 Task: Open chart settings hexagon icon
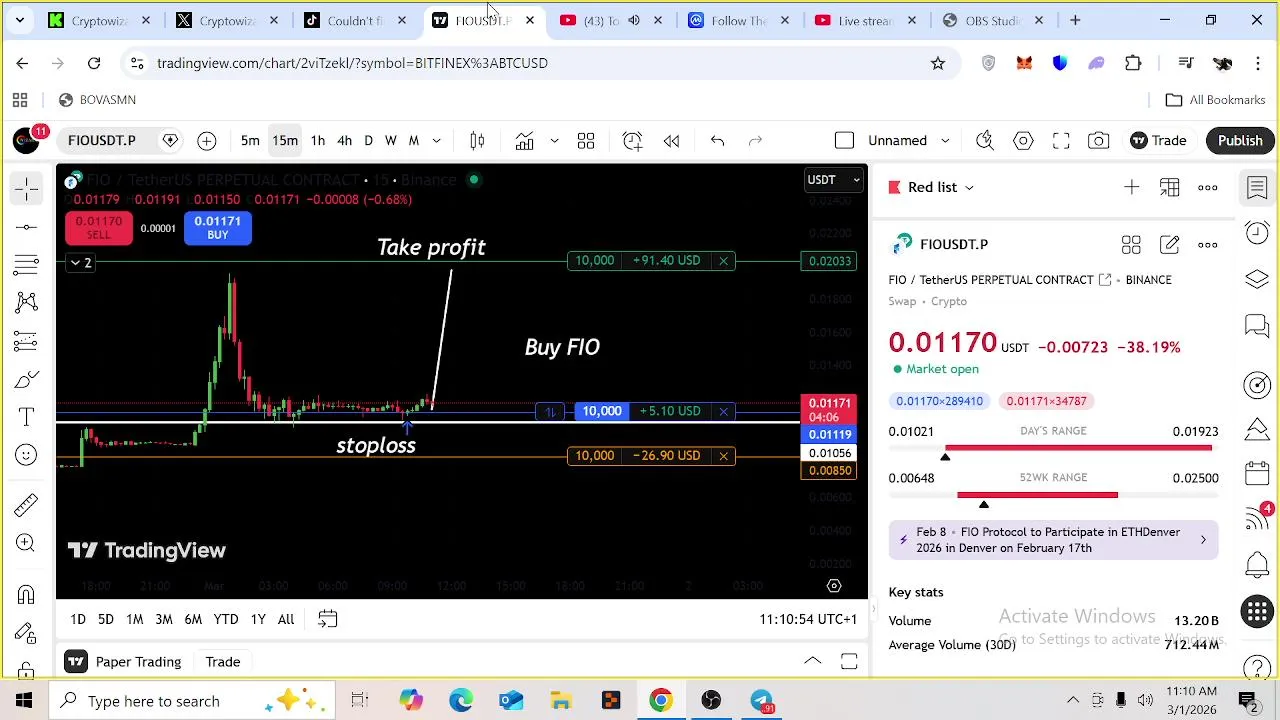(1023, 141)
